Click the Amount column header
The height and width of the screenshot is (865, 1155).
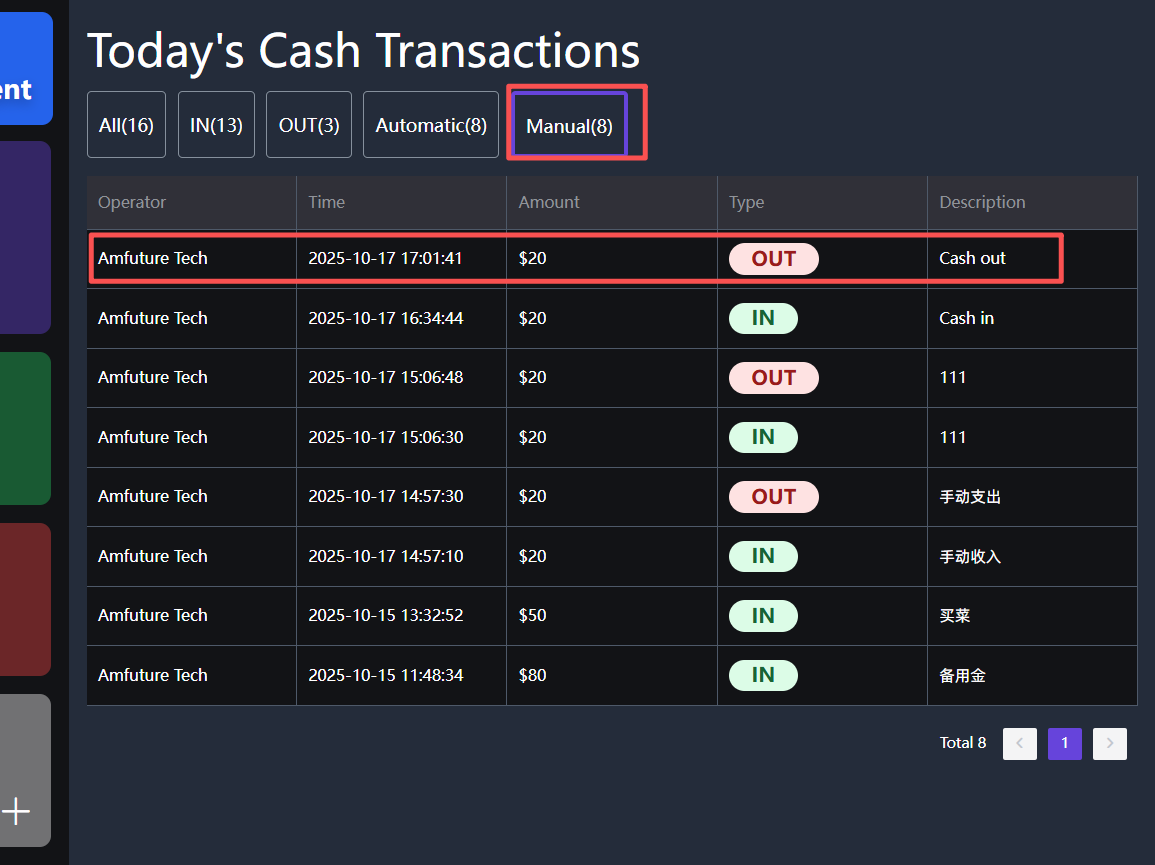click(548, 202)
